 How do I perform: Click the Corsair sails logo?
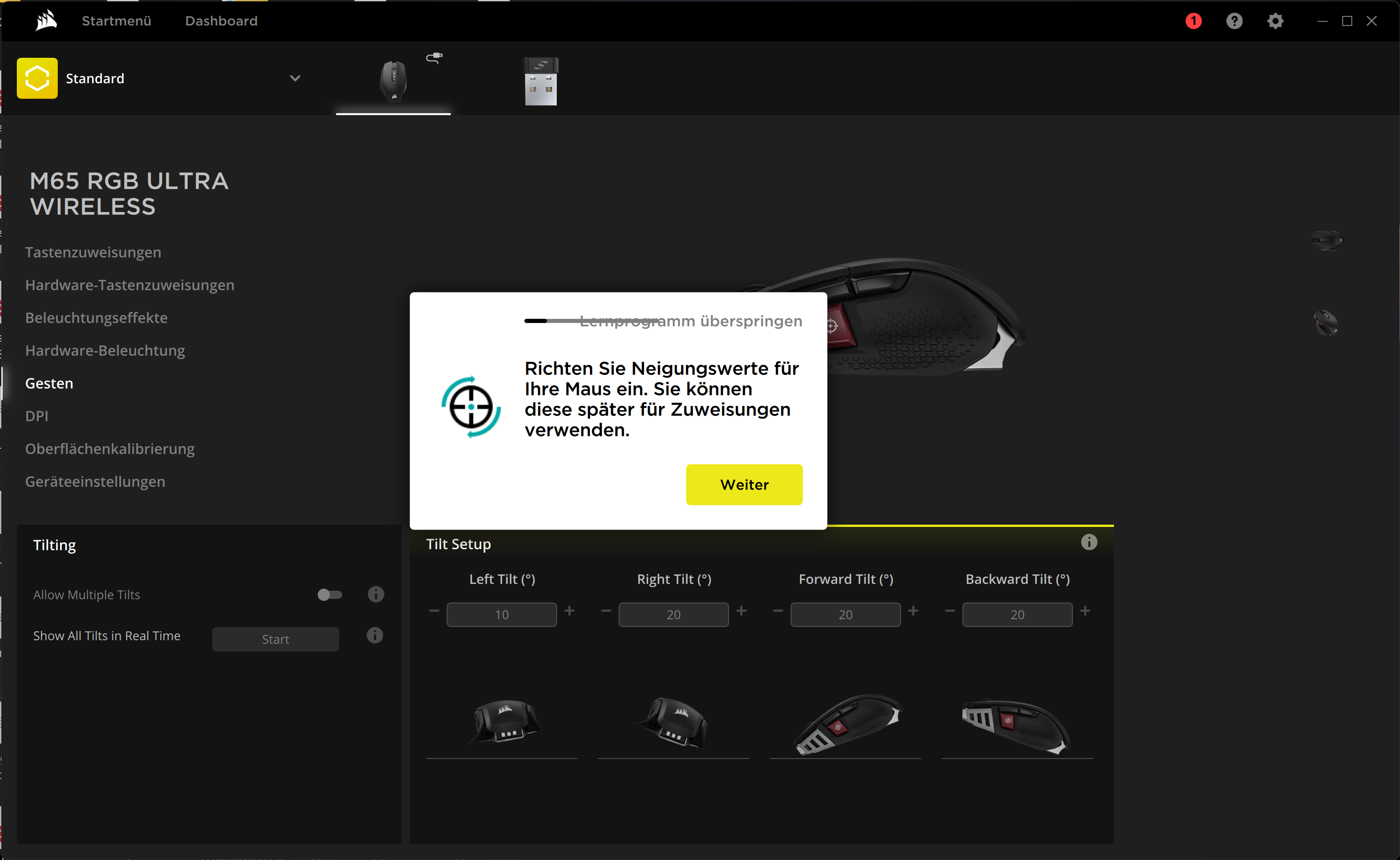[x=46, y=21]
